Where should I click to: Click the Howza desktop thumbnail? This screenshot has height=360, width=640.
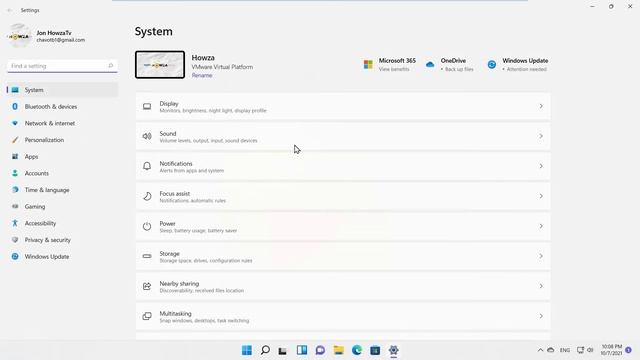tap(160, 64)
